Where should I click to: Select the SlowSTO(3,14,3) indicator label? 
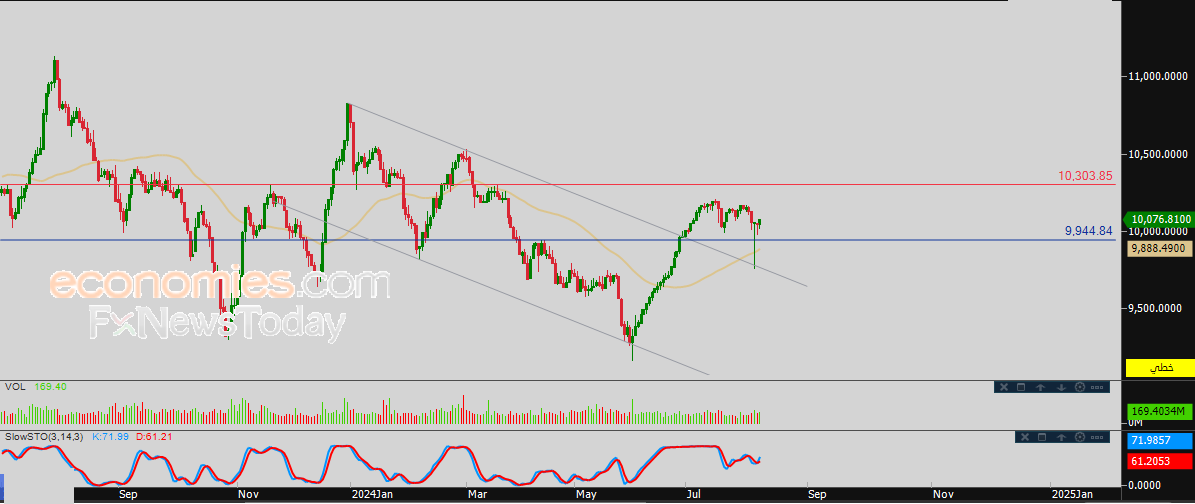pyautogui.click(x=45, y=436)
